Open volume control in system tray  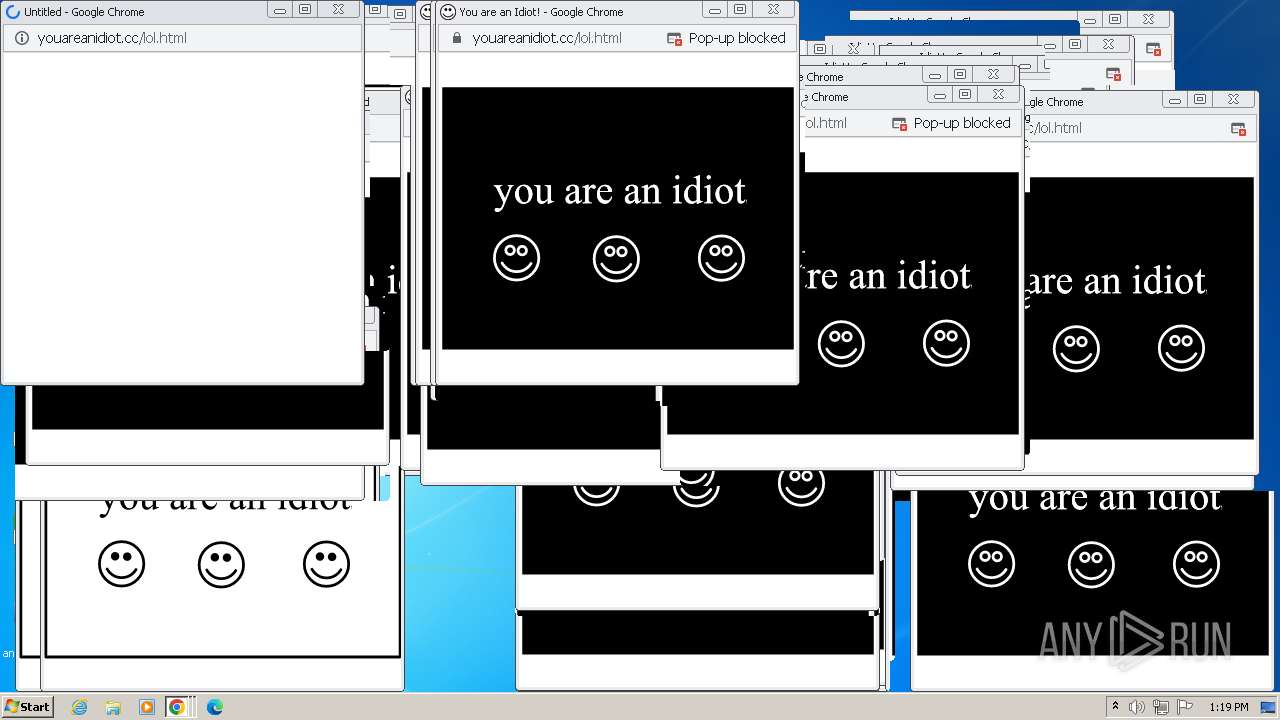pos(1137,707)
